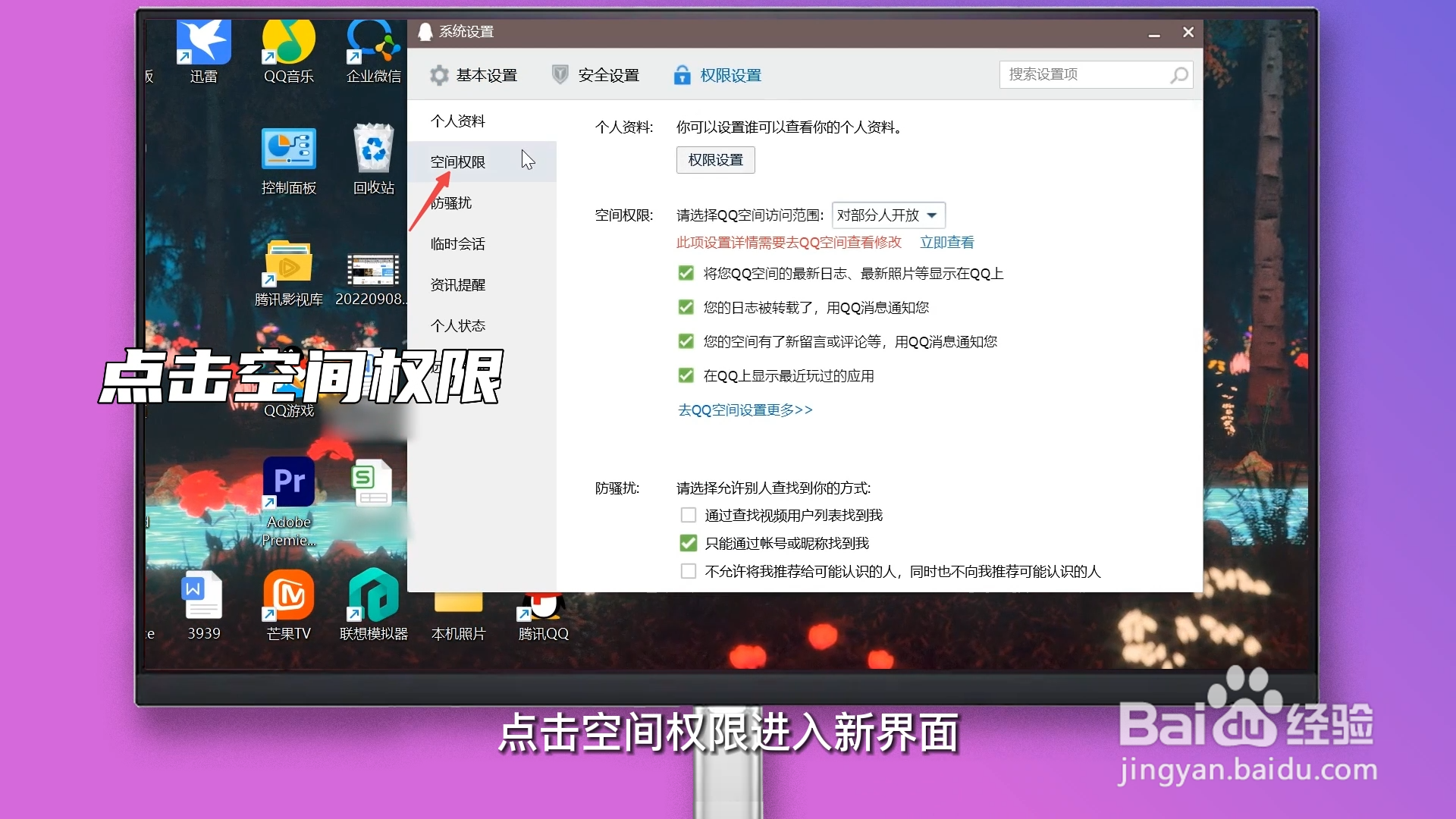1456x819 pixels.
Task: Enable 通过查找视频用户列表找到我
Action: click(x=688, y=515)
